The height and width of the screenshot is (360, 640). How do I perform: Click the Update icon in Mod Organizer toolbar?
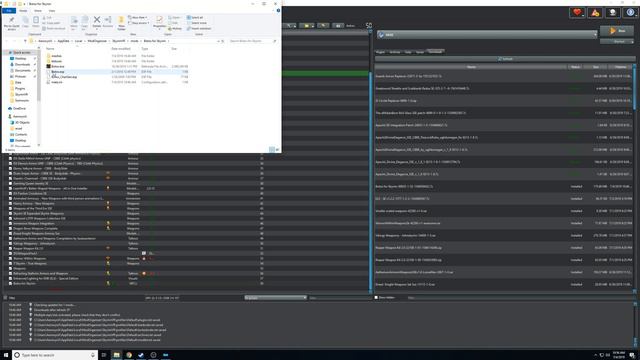pos(613,13)
